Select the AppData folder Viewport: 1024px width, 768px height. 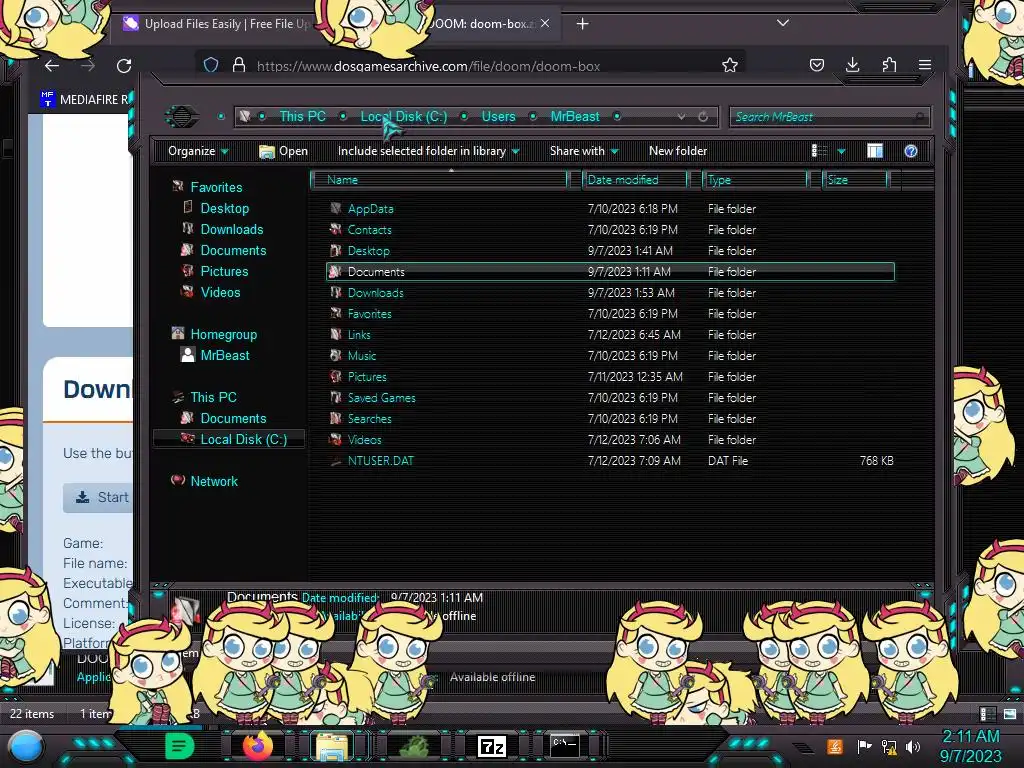[x=370, y=209]
